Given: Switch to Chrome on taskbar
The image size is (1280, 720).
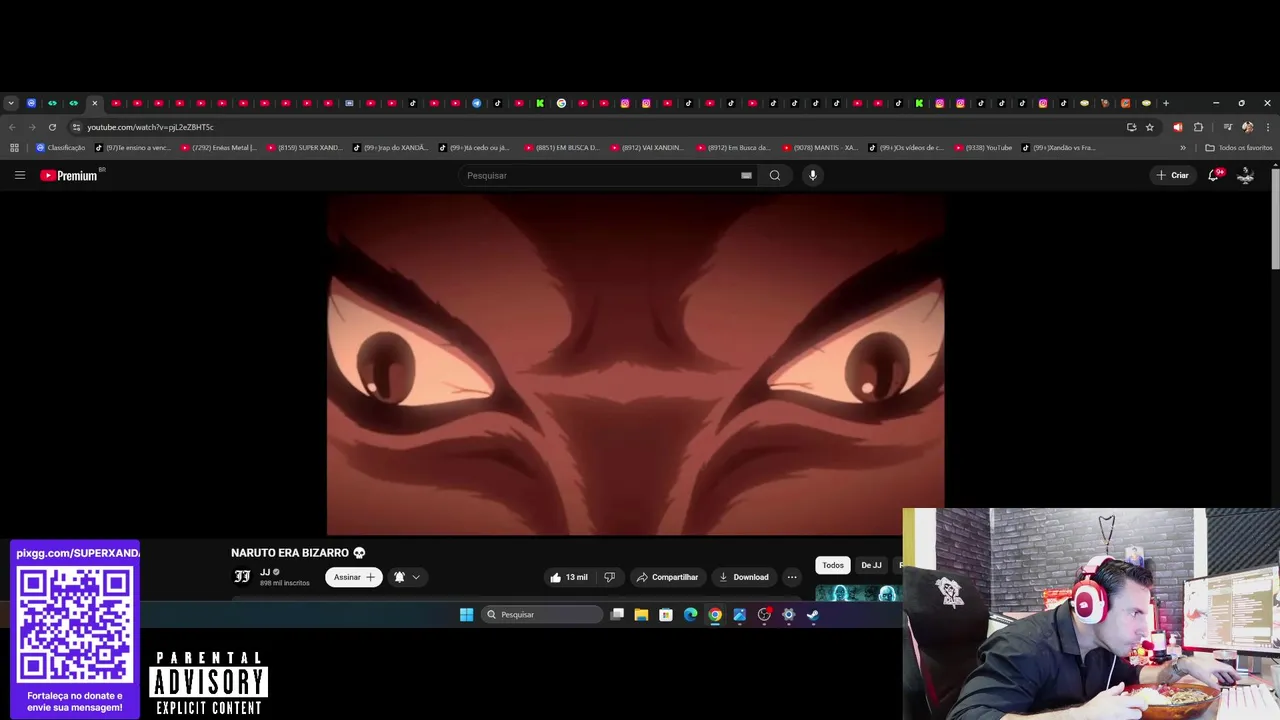Looking at the screenshot, I should point(715,615).
